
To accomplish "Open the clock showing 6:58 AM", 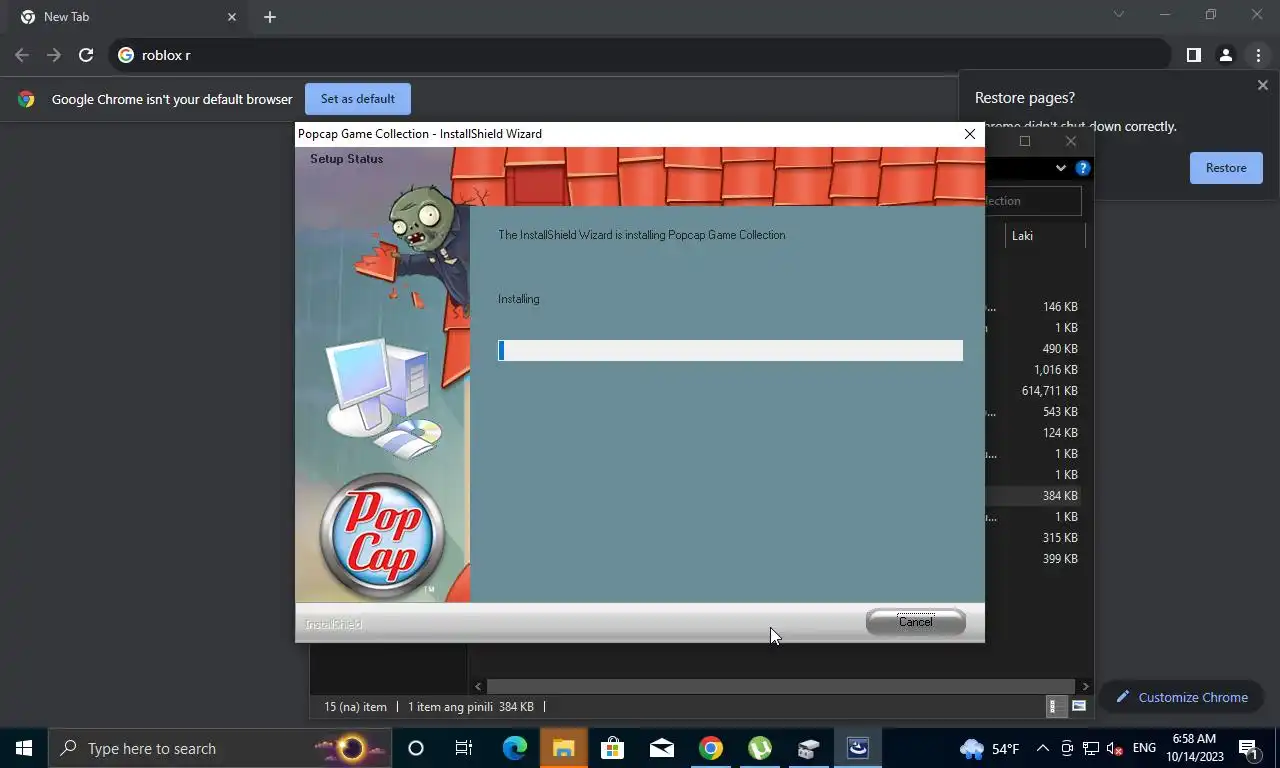I will click(1193, 748).
